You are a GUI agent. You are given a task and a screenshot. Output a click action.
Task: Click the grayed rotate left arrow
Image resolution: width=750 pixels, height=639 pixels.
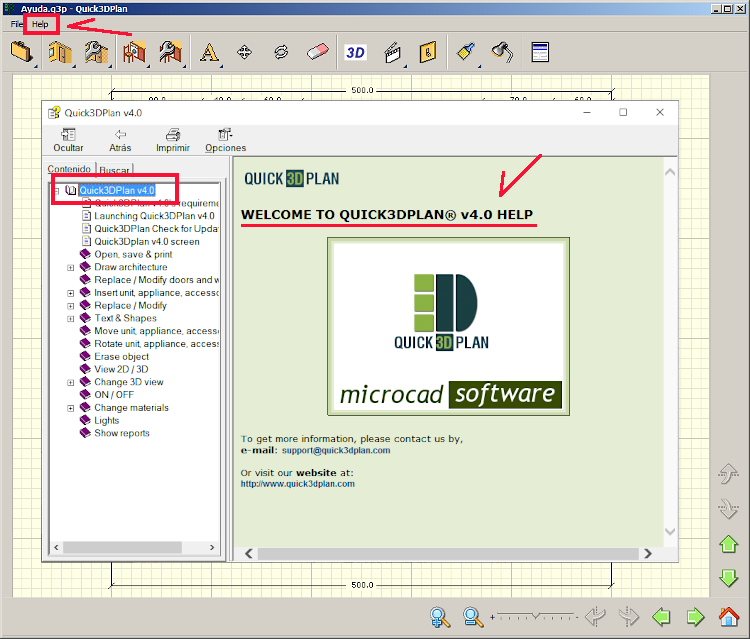[x=596, y=617]
